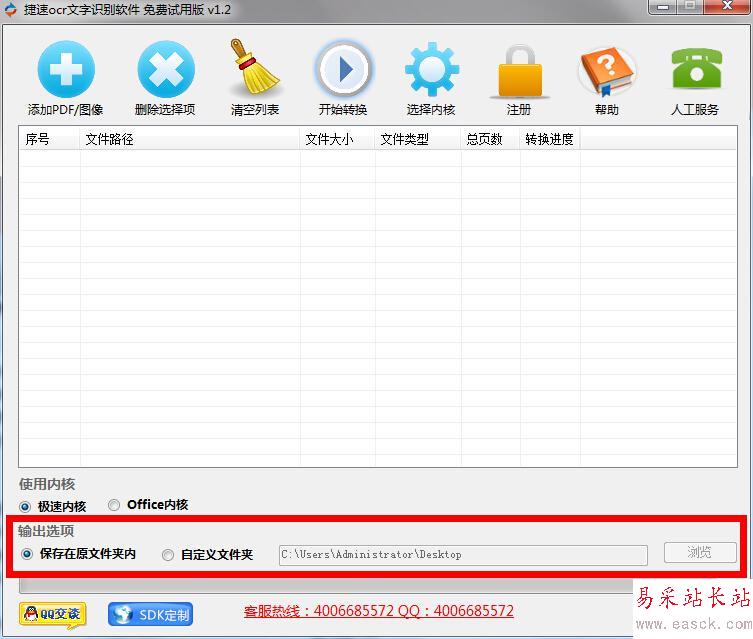The width and height of the screenshot is (753, 639).
Task: Click the 序号 column header
Action: coord(49,139)
